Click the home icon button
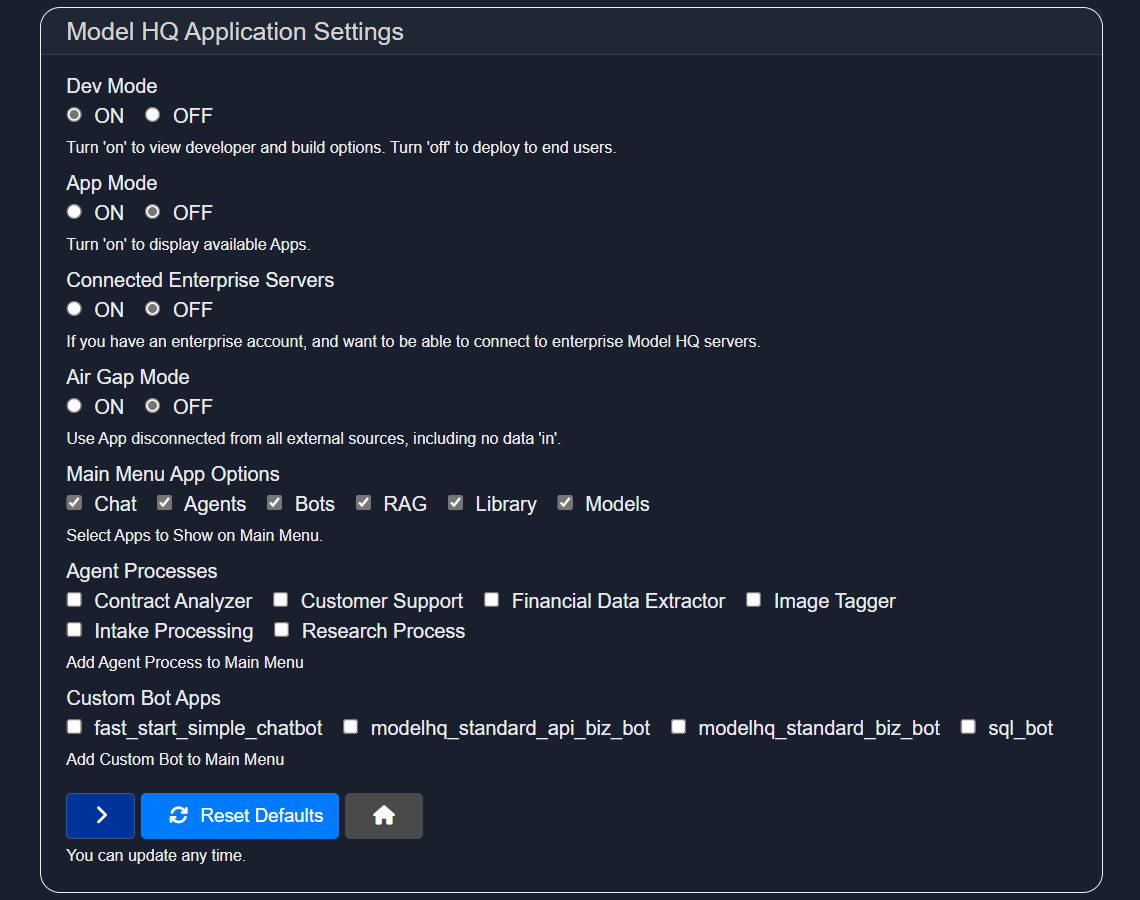Viewport: 1140px width, 900px height. point(383,816)
